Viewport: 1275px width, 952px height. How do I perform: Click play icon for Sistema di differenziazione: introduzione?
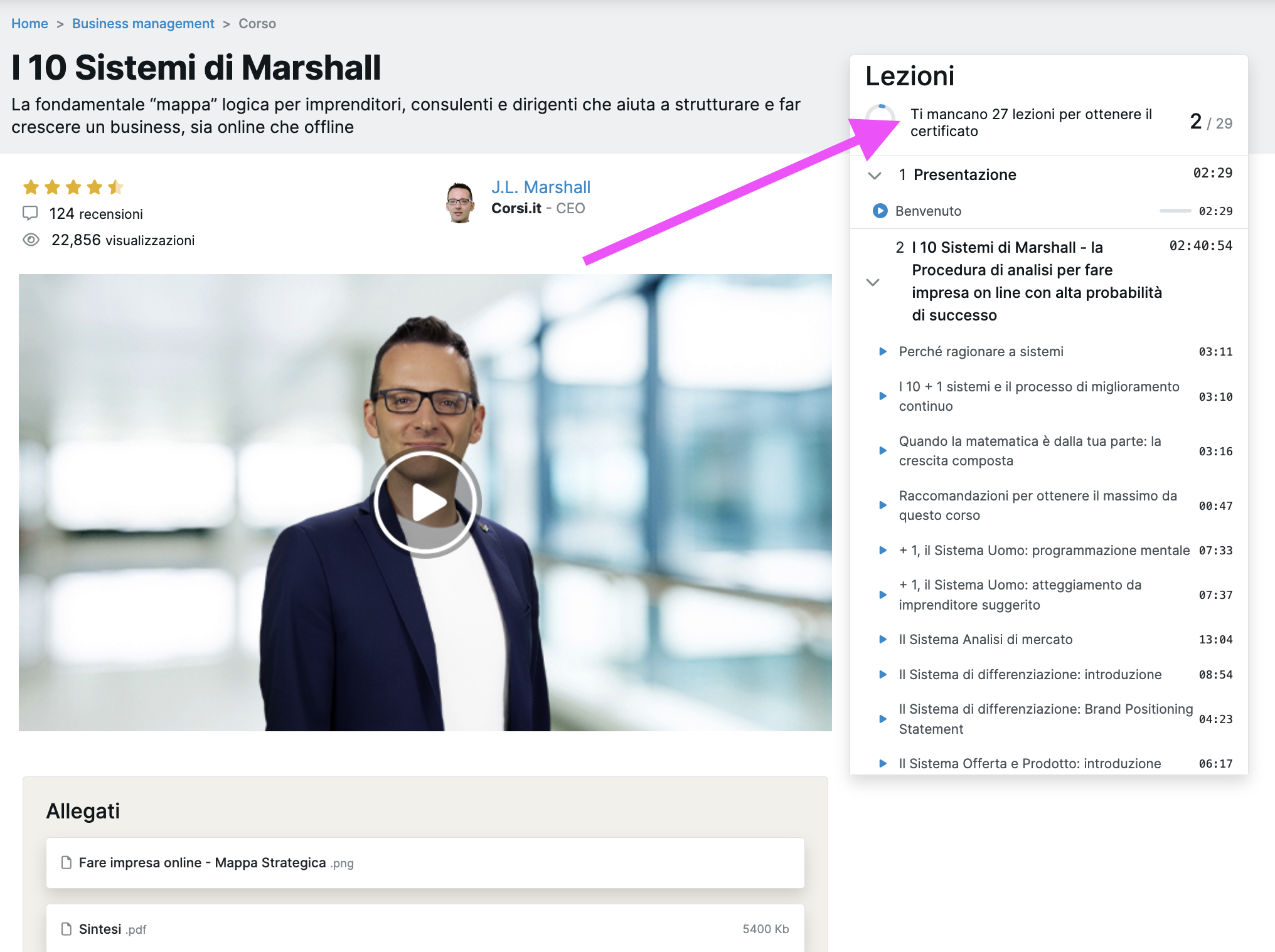[883, 674]
